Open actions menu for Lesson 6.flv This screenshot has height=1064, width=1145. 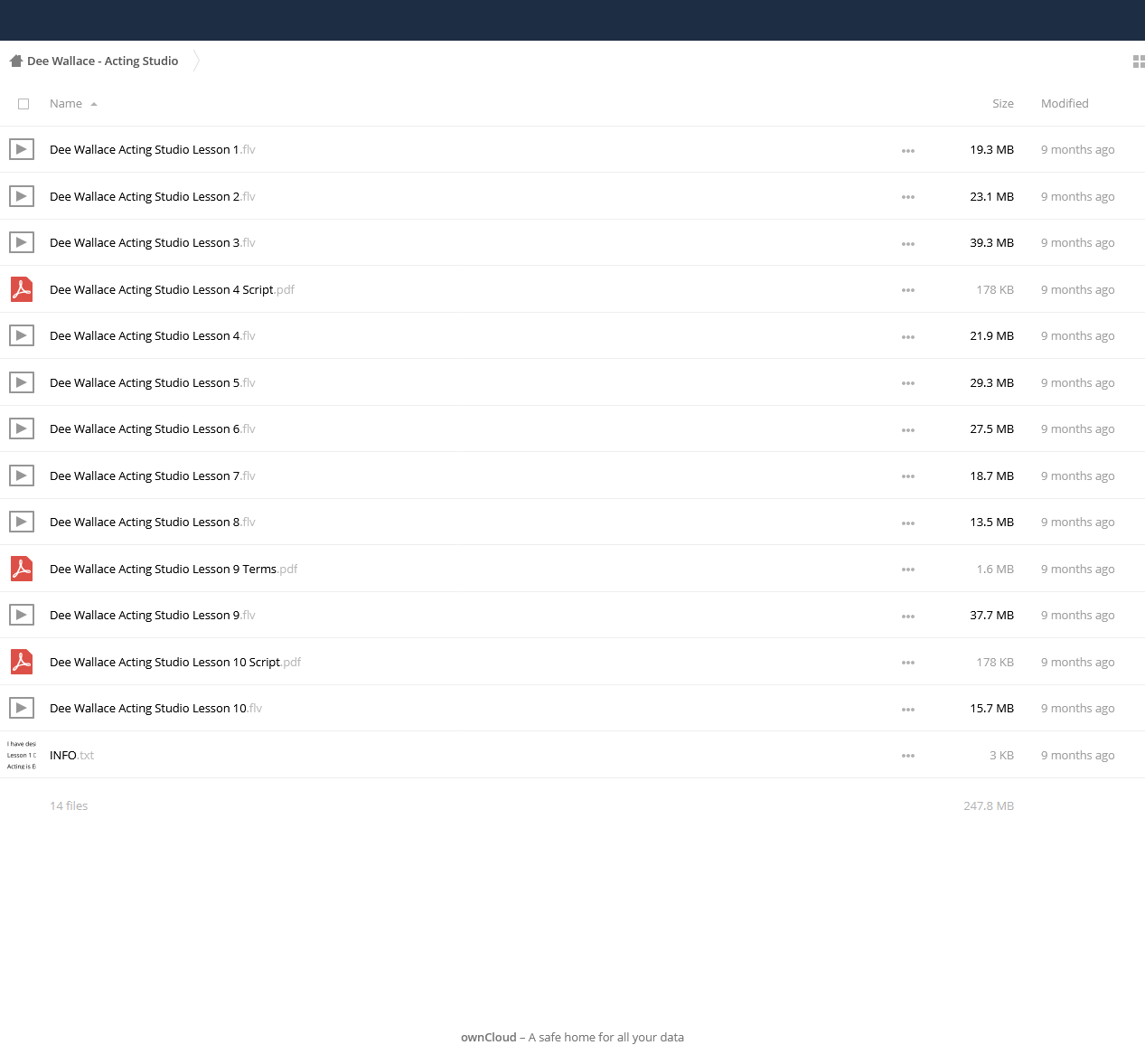point(908,430)
